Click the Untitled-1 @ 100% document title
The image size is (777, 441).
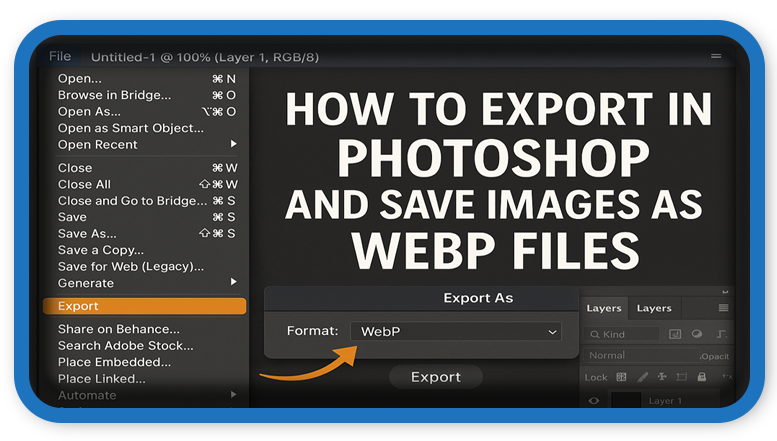(x=205, y=57)
